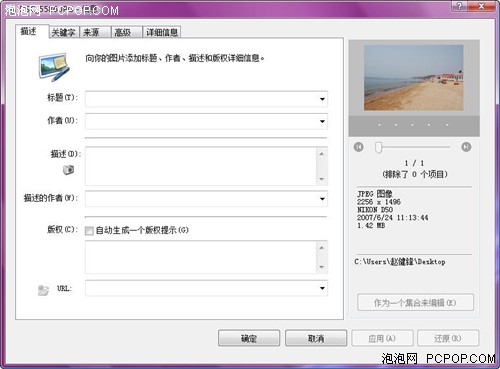Click the 2256 x 1496 dimensions text
Viewport: 500px width, 369px height.
click(x=379, y=202)
